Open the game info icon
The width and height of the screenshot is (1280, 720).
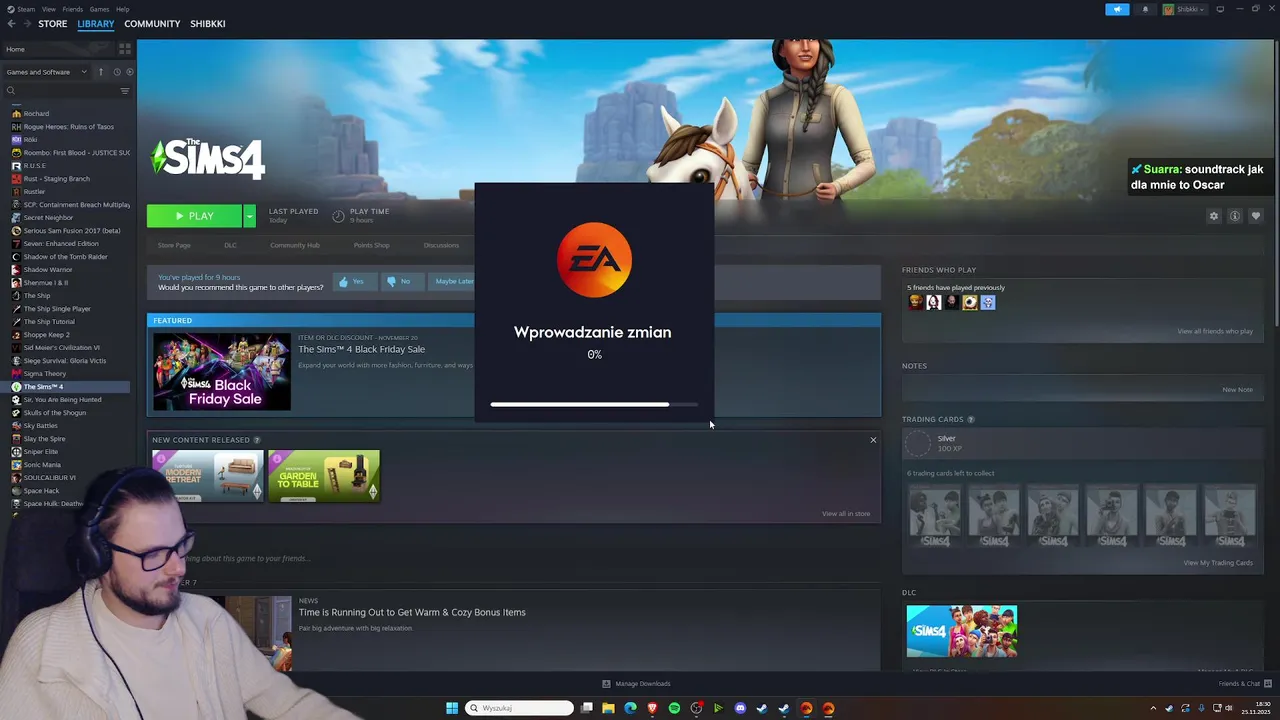pos(1235,216)
